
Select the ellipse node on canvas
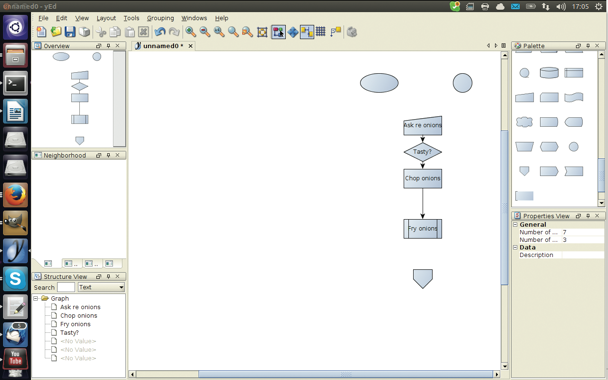[379, 83]
